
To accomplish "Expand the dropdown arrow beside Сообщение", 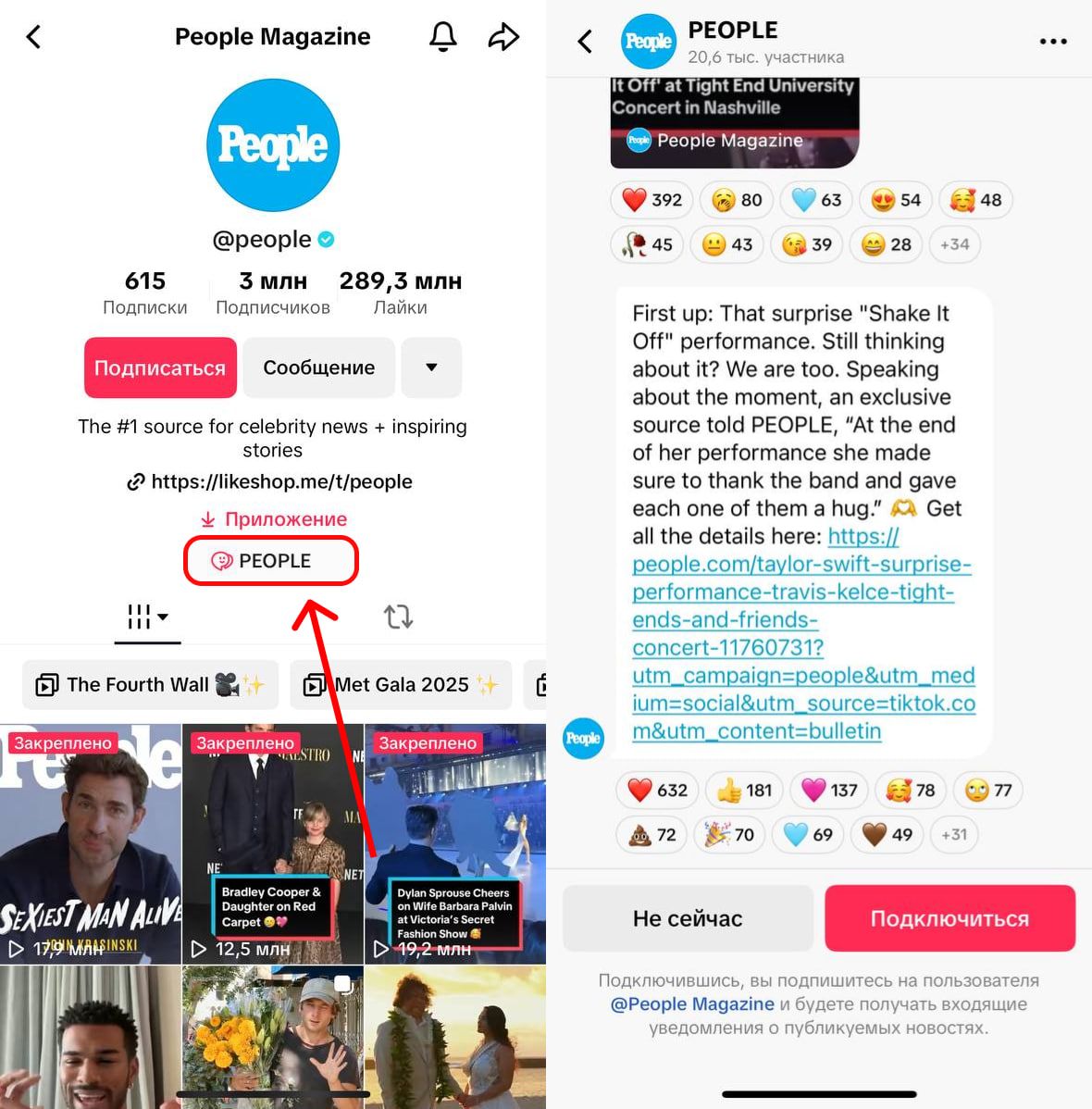I will pos(431,368).
